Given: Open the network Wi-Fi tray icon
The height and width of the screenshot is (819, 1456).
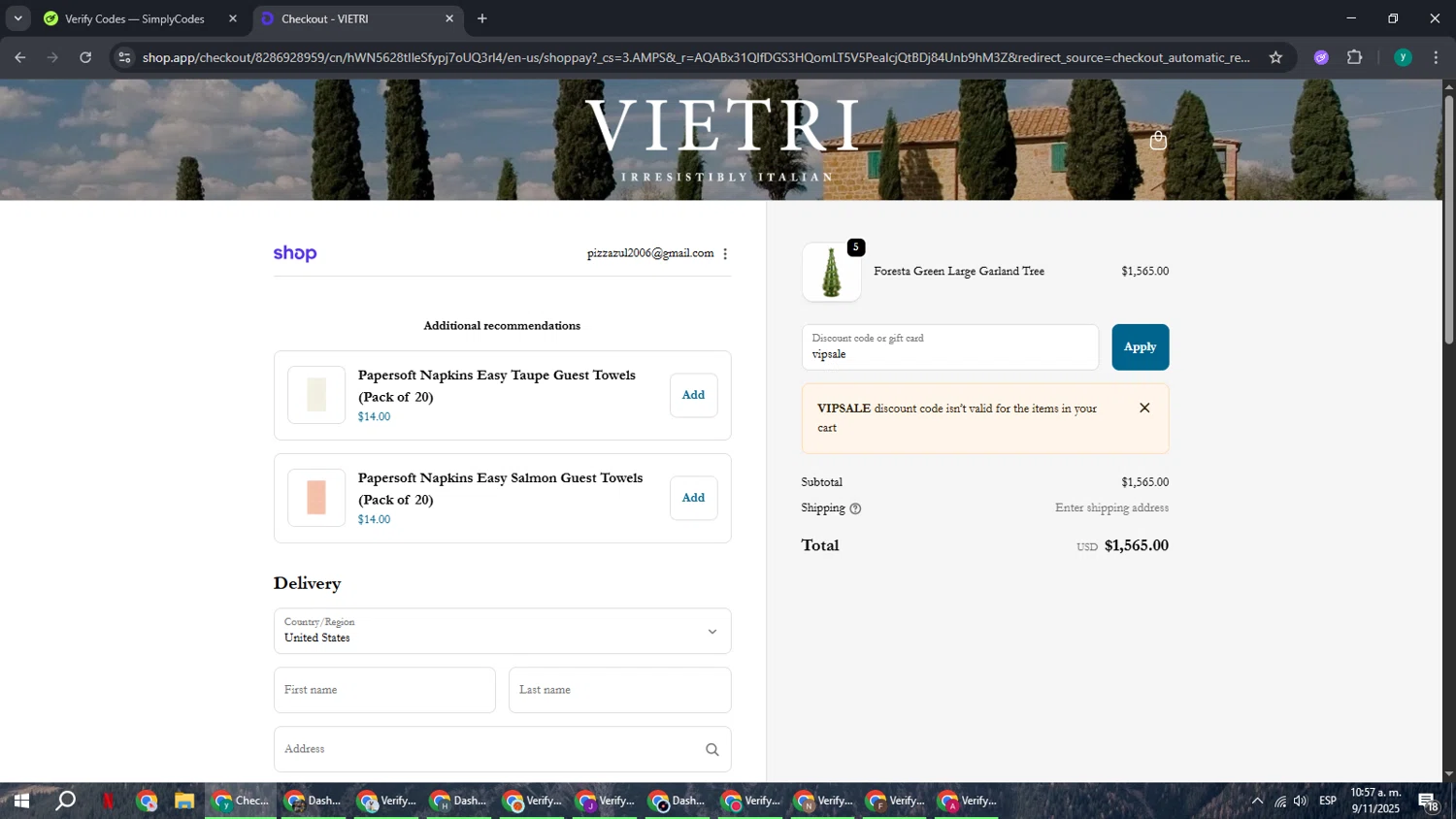Looking at the screenshot, I should 1280,801.
